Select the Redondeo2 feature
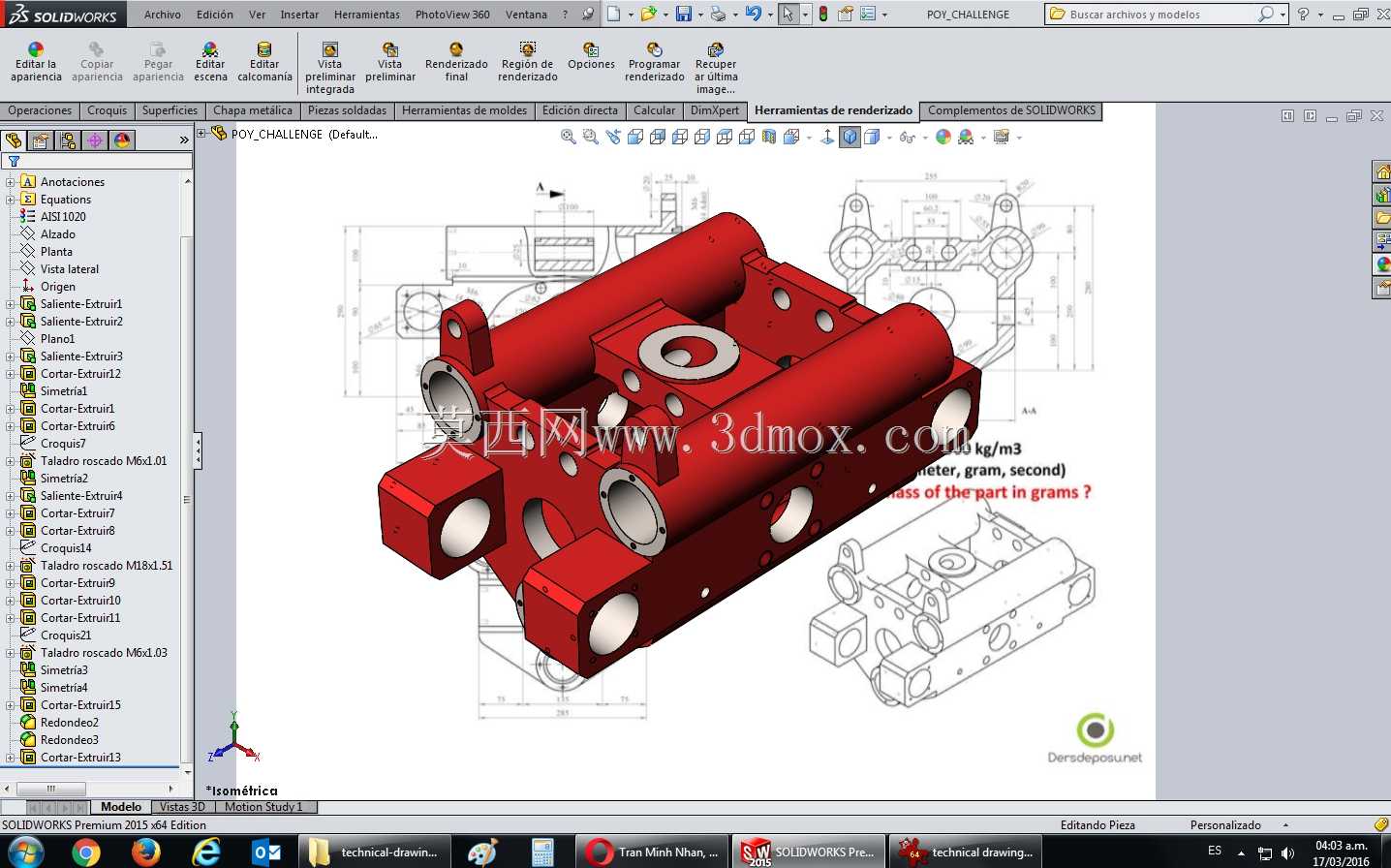1391x868 pixels. pos(70,723)
